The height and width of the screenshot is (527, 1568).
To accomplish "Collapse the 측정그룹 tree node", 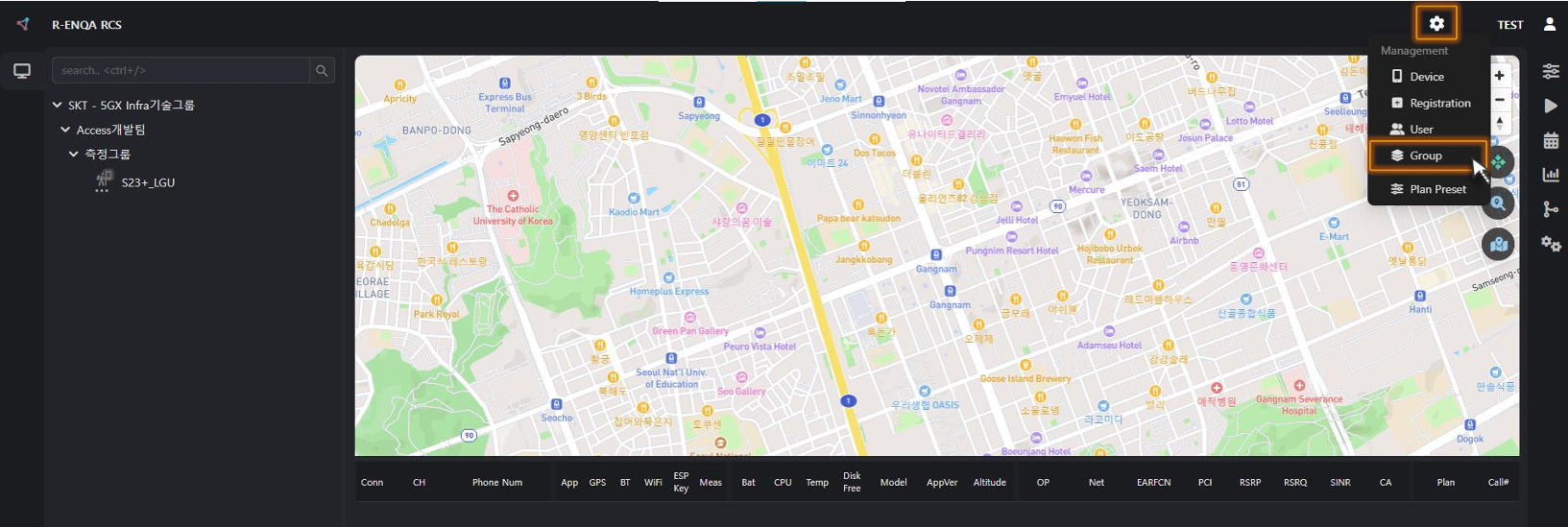I will tap(73, 154).
